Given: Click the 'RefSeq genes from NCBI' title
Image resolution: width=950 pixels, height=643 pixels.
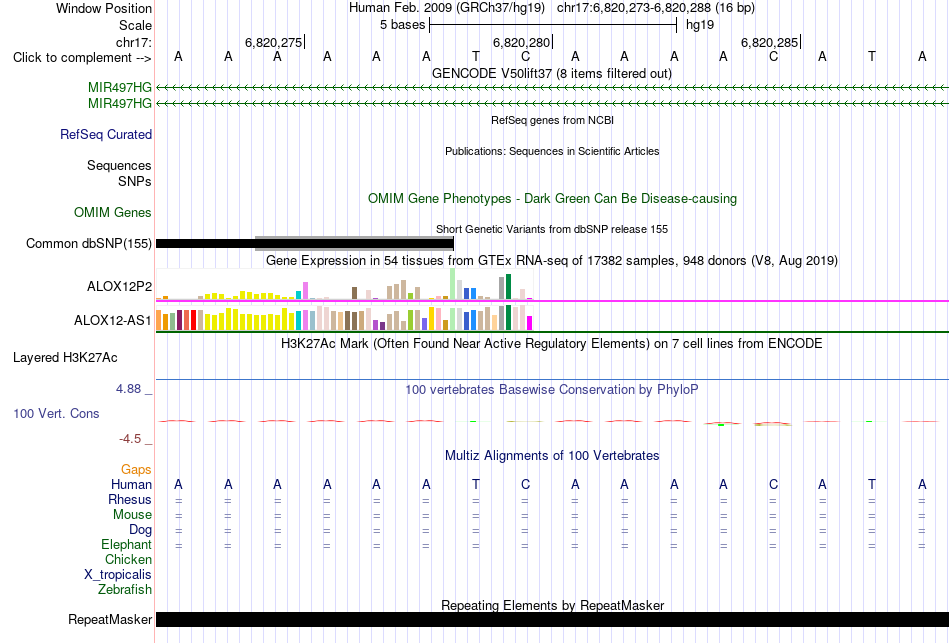Looking at the screenshot, I should click(x=553, y=120).
